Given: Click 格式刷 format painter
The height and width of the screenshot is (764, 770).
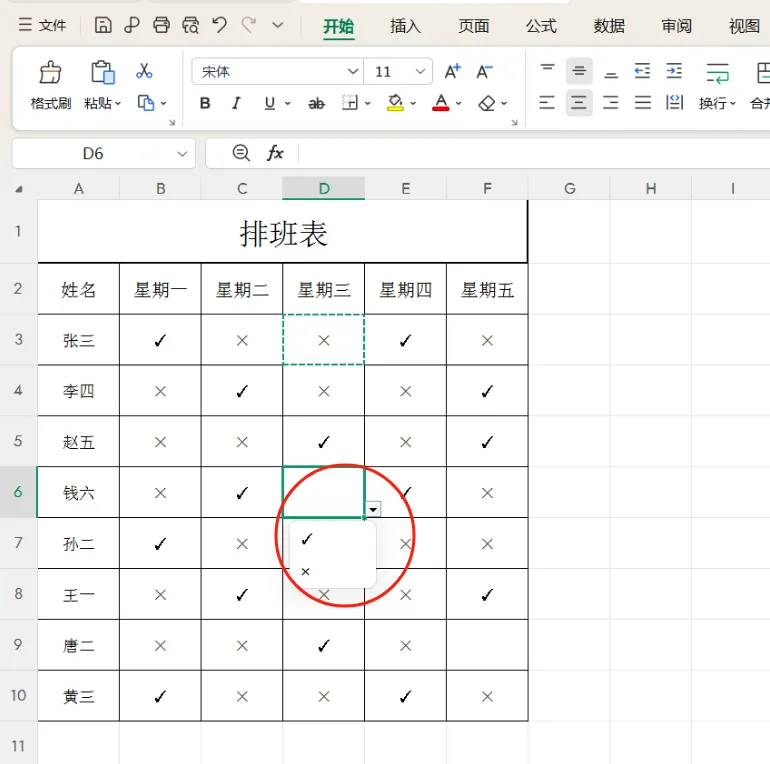Looking at the screenshot, I should 51,85.
